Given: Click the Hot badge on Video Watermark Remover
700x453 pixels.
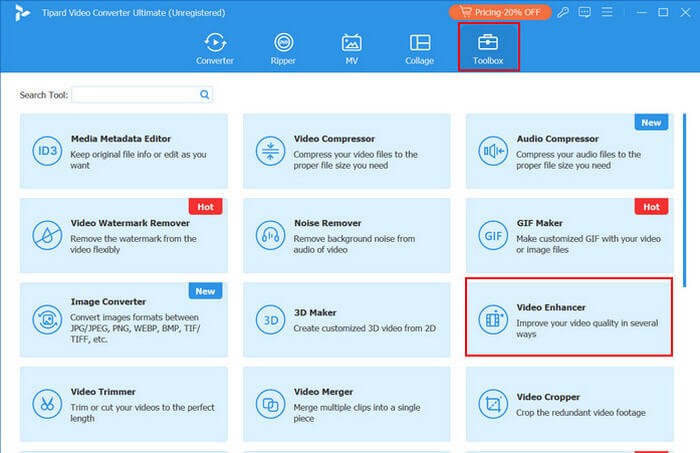Looking at the screenshot, I should (x=205, y=207).
